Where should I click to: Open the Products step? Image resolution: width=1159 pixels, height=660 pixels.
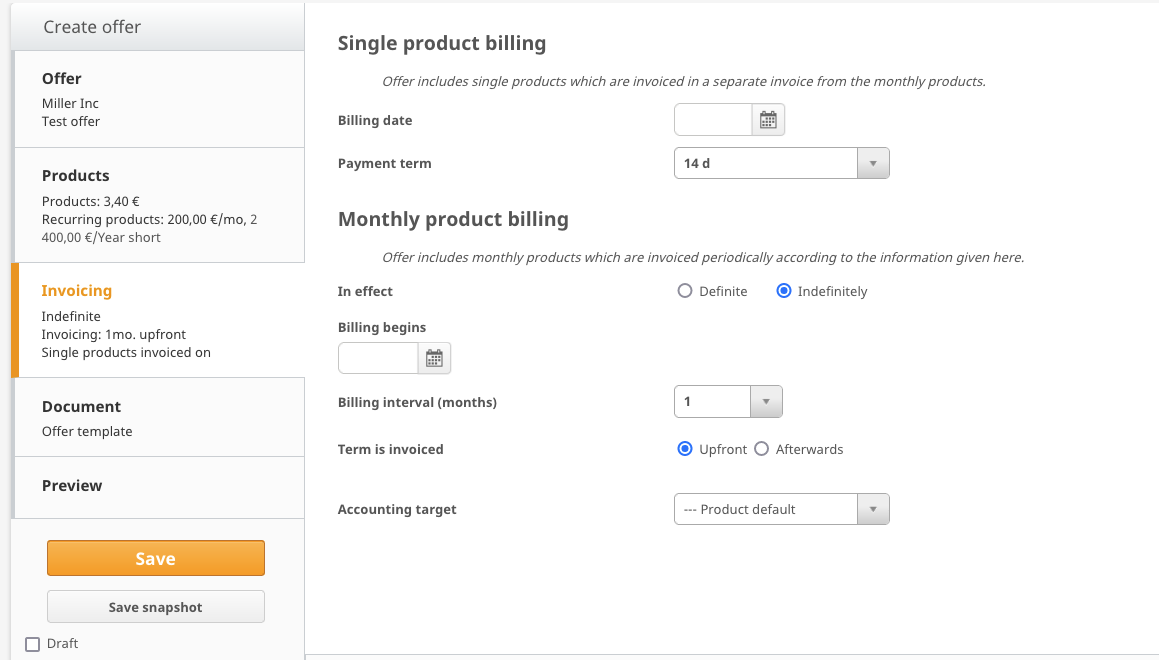[158, 205]
